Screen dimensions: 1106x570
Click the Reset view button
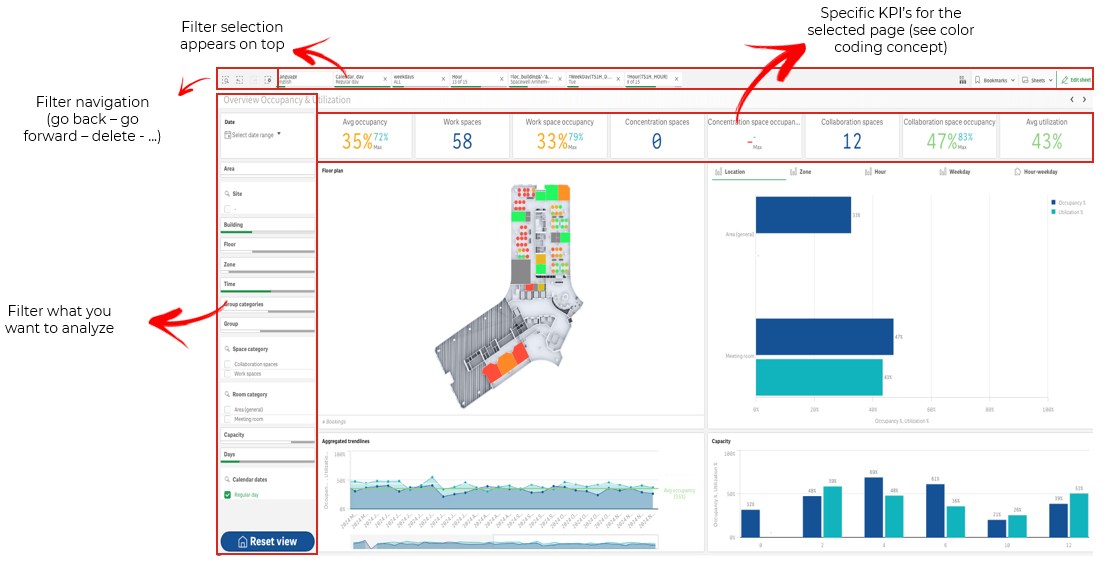(x=267, y=541)
